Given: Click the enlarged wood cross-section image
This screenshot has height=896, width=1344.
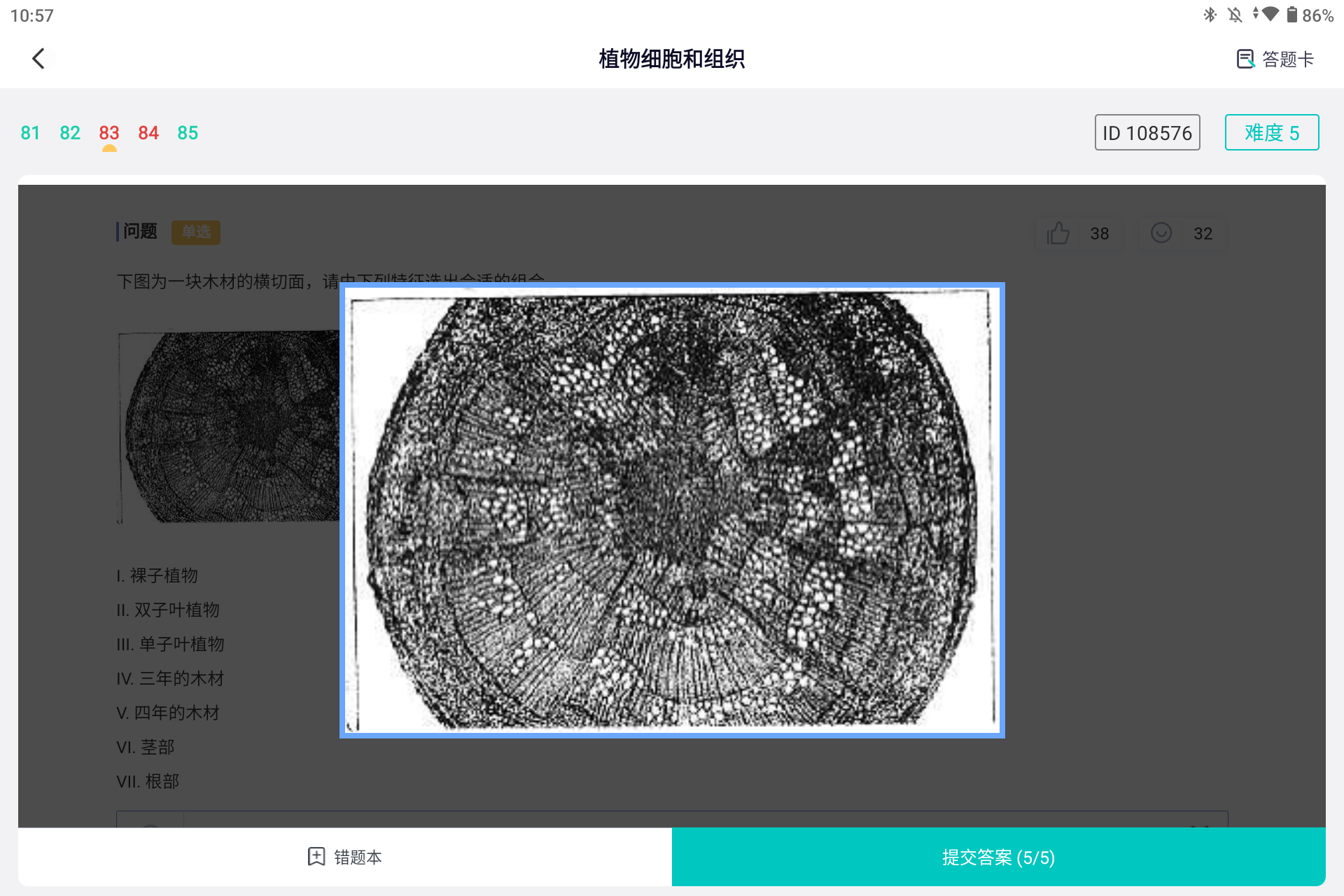Looking at the screenshot, I should pos(672,510).
